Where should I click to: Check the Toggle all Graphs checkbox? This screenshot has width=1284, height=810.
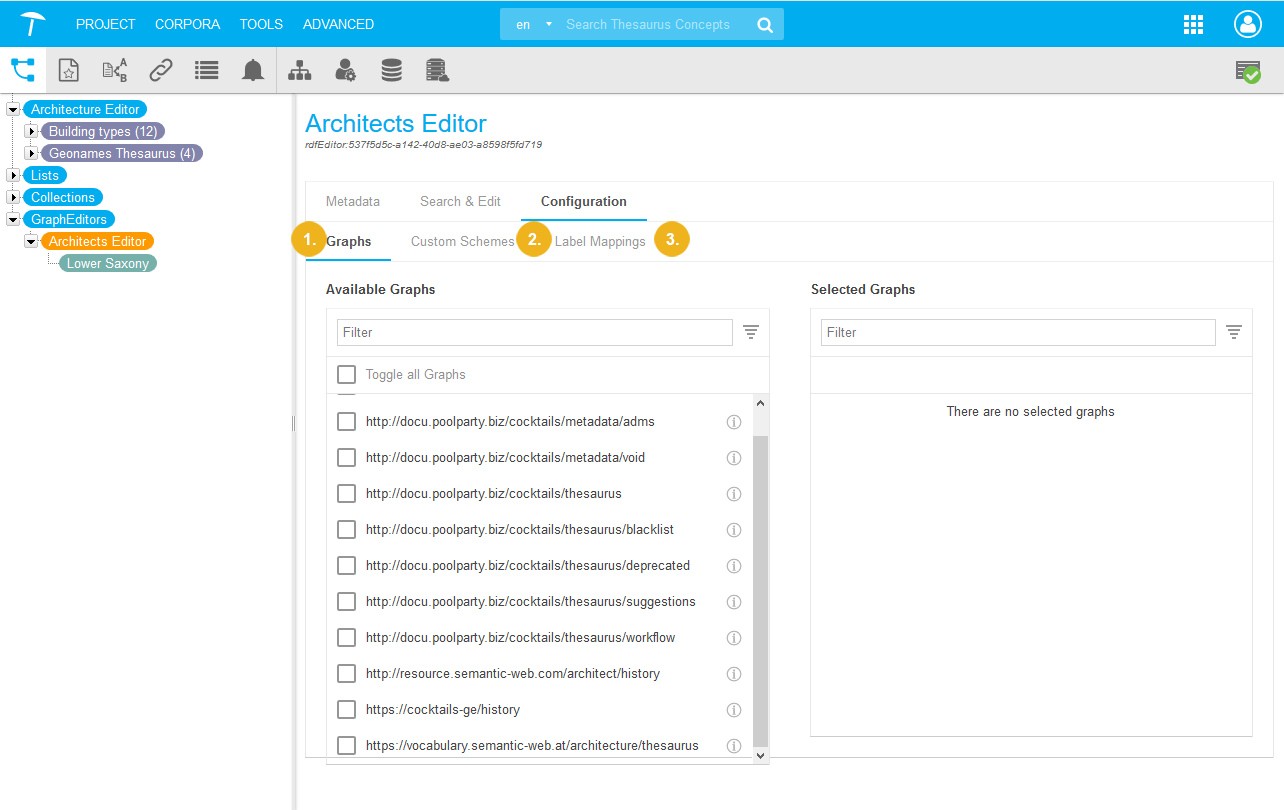tap(347, 374)
